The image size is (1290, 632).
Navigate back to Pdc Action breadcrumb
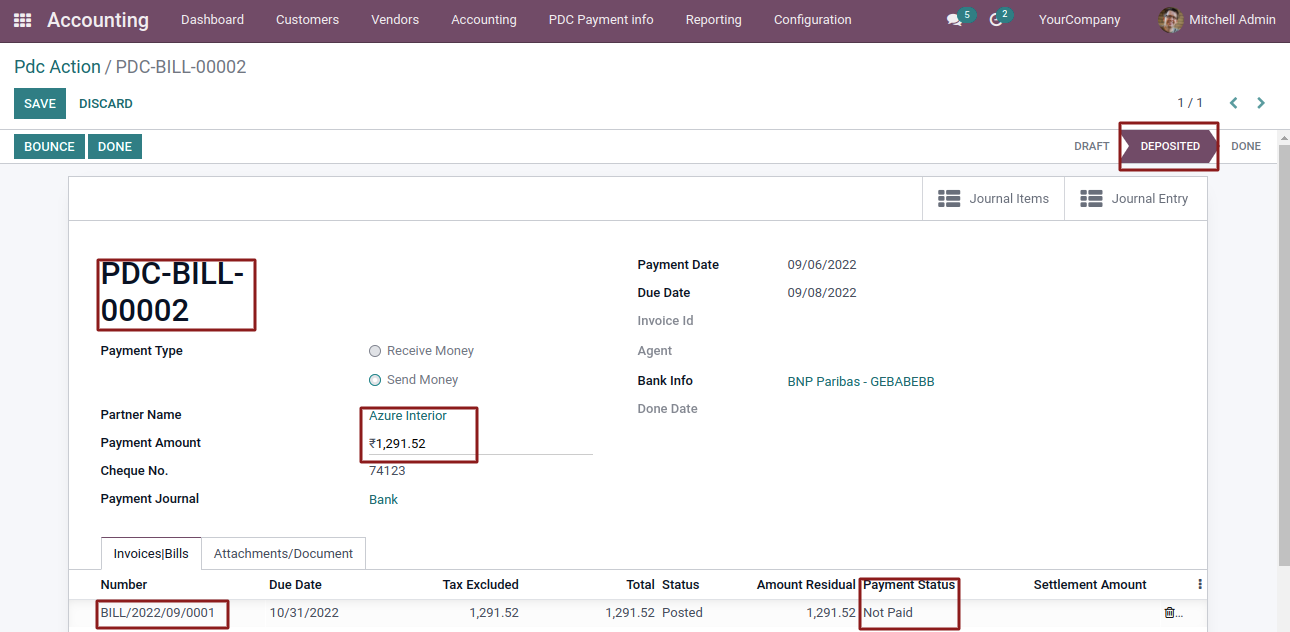(57, 67)
